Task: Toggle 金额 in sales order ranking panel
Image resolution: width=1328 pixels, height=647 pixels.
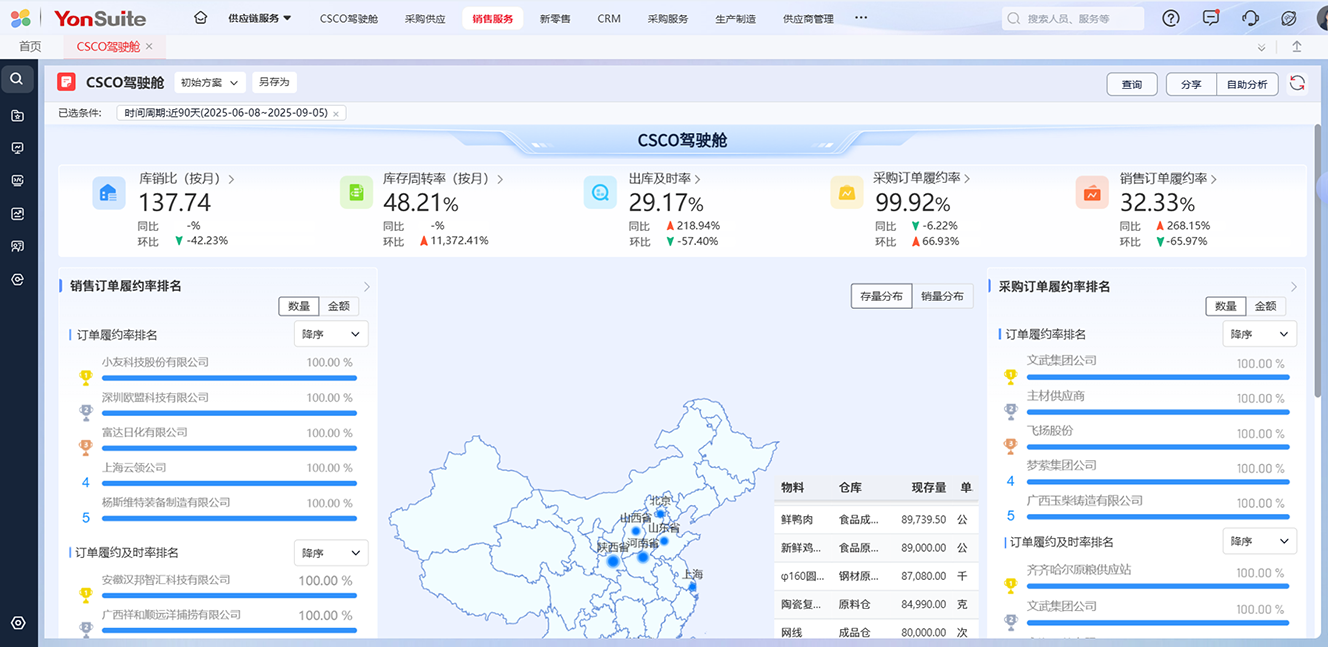Action: [x=339, y=307]
